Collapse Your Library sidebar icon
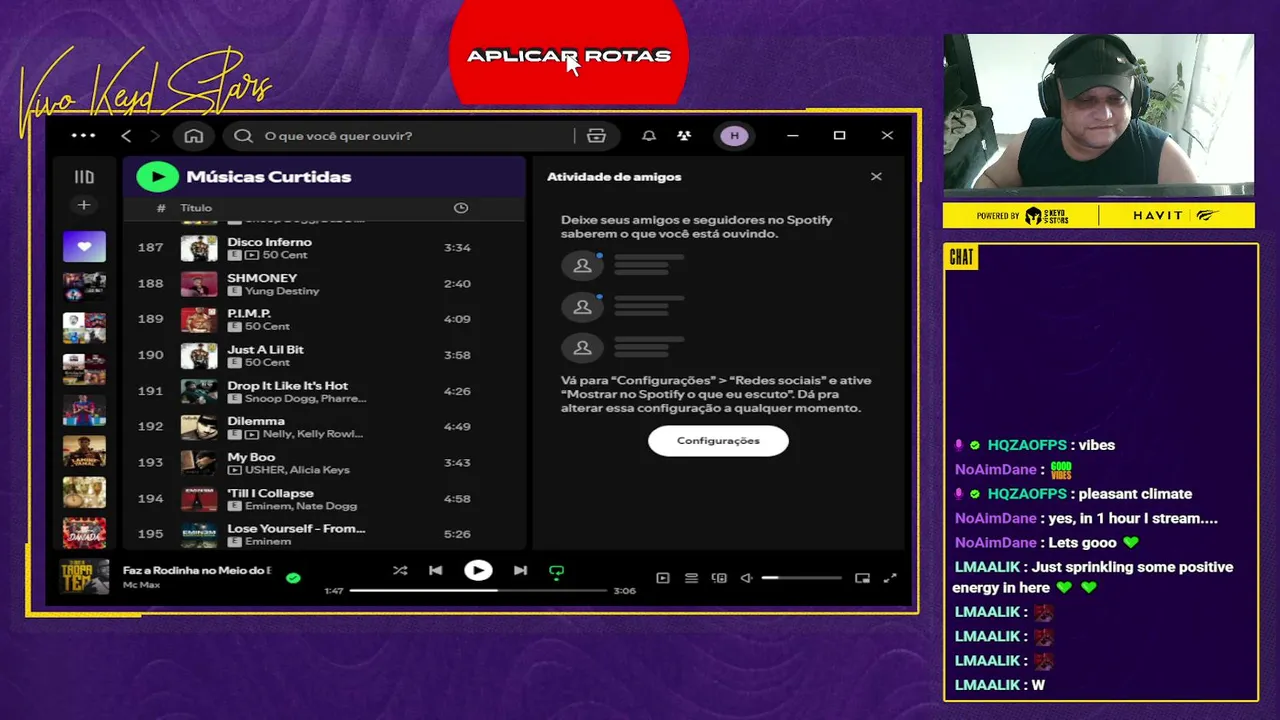 point(84,177)
